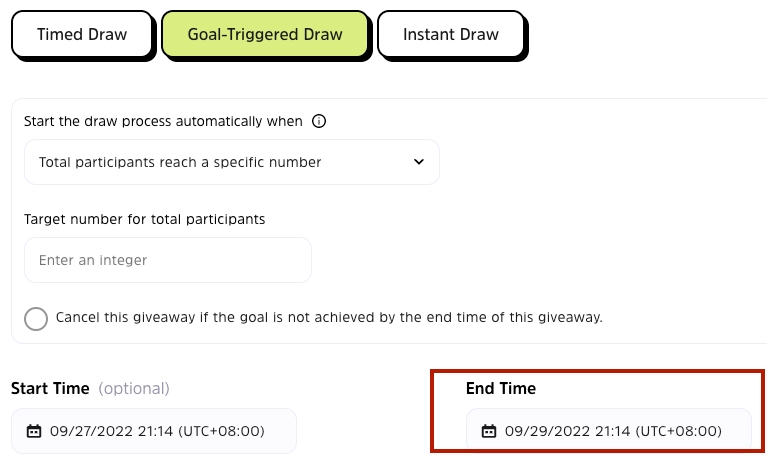This screenshot has height=469, width=767.
Task: Click the 'End Time' heading
Action: [x=500, y=388]
